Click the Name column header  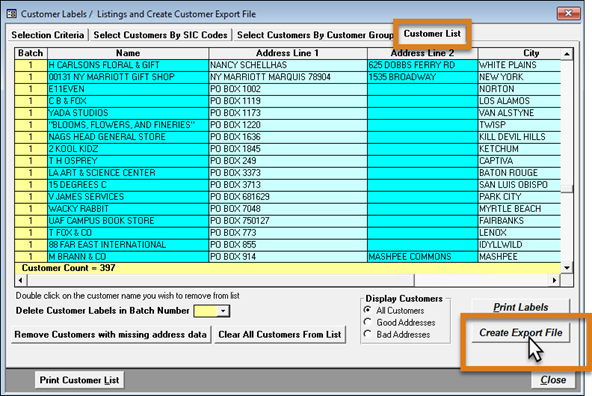[128, 53]
